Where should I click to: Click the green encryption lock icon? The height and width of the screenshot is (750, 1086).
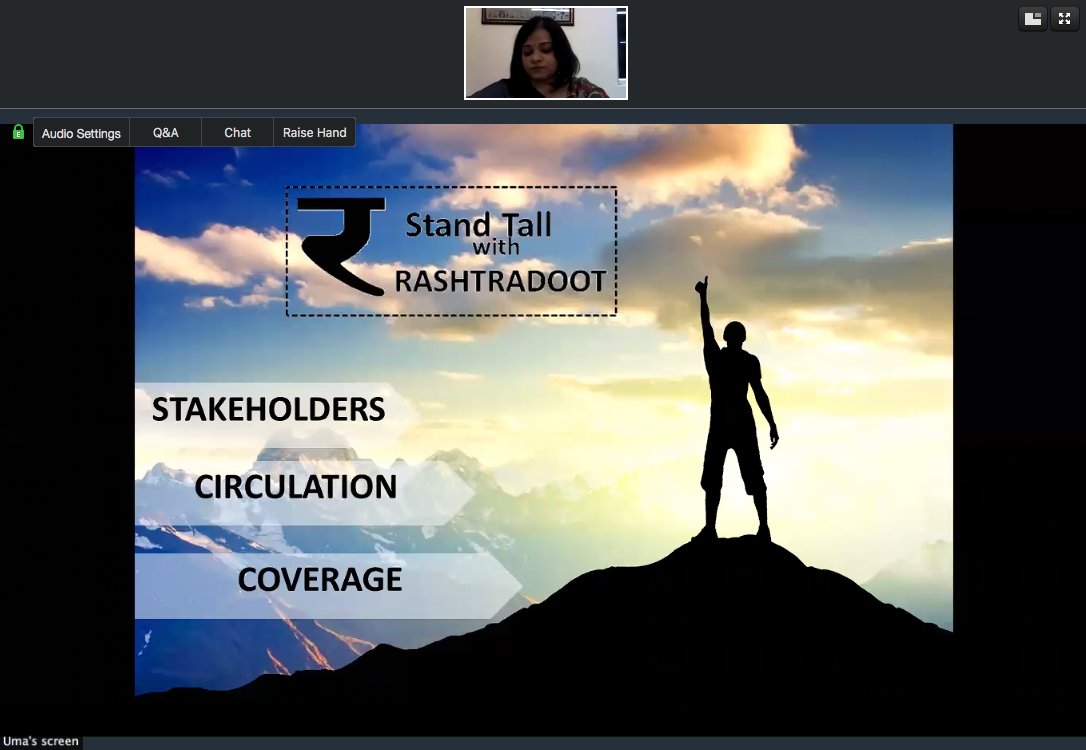click(19, 132)
